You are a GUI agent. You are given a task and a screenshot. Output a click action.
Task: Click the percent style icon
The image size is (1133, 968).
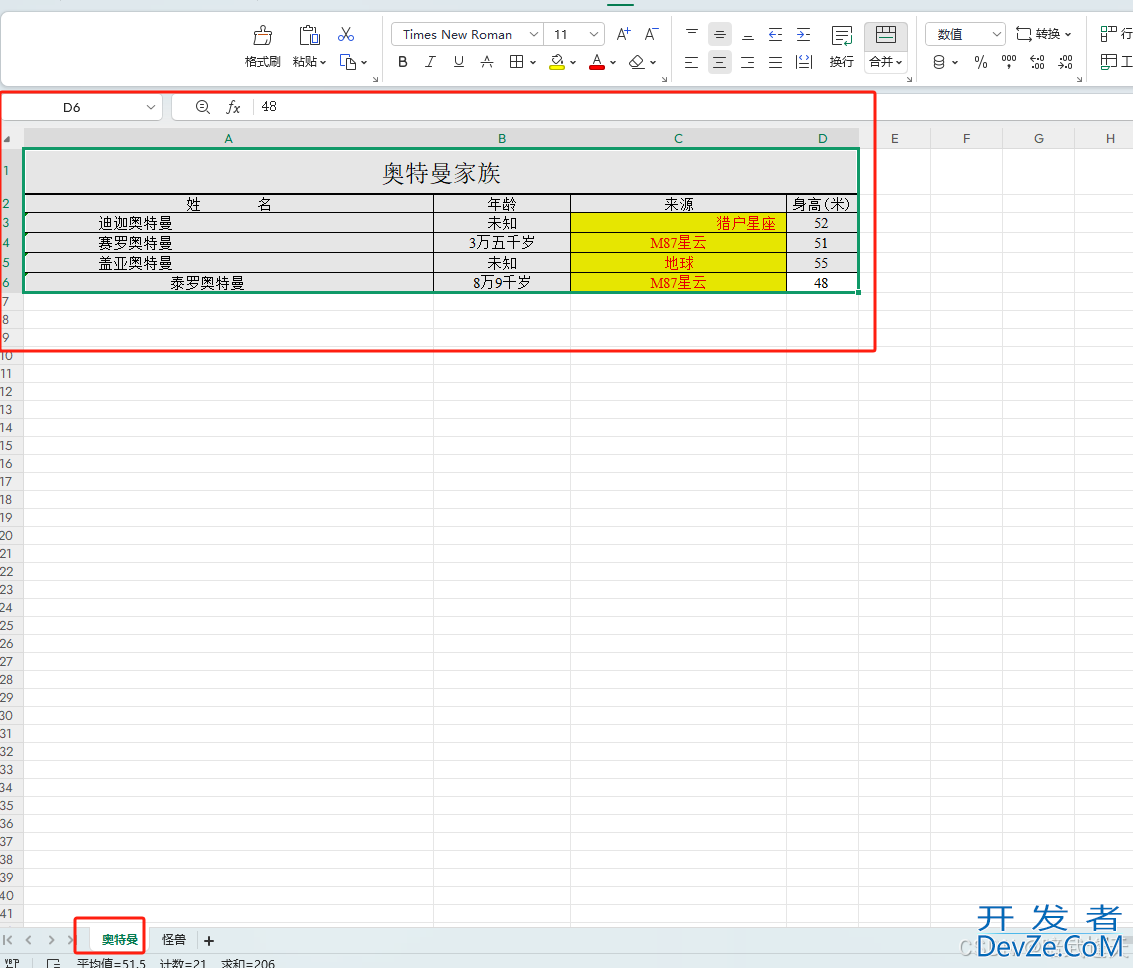coord(981,62)
